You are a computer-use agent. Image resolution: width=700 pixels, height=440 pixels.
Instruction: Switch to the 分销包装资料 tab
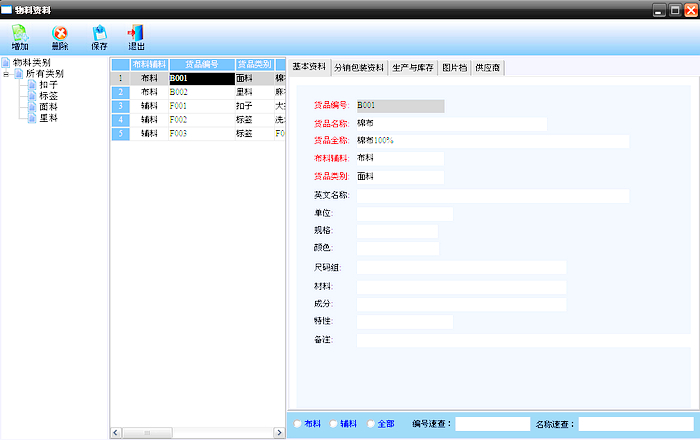[x=358, y=68]
